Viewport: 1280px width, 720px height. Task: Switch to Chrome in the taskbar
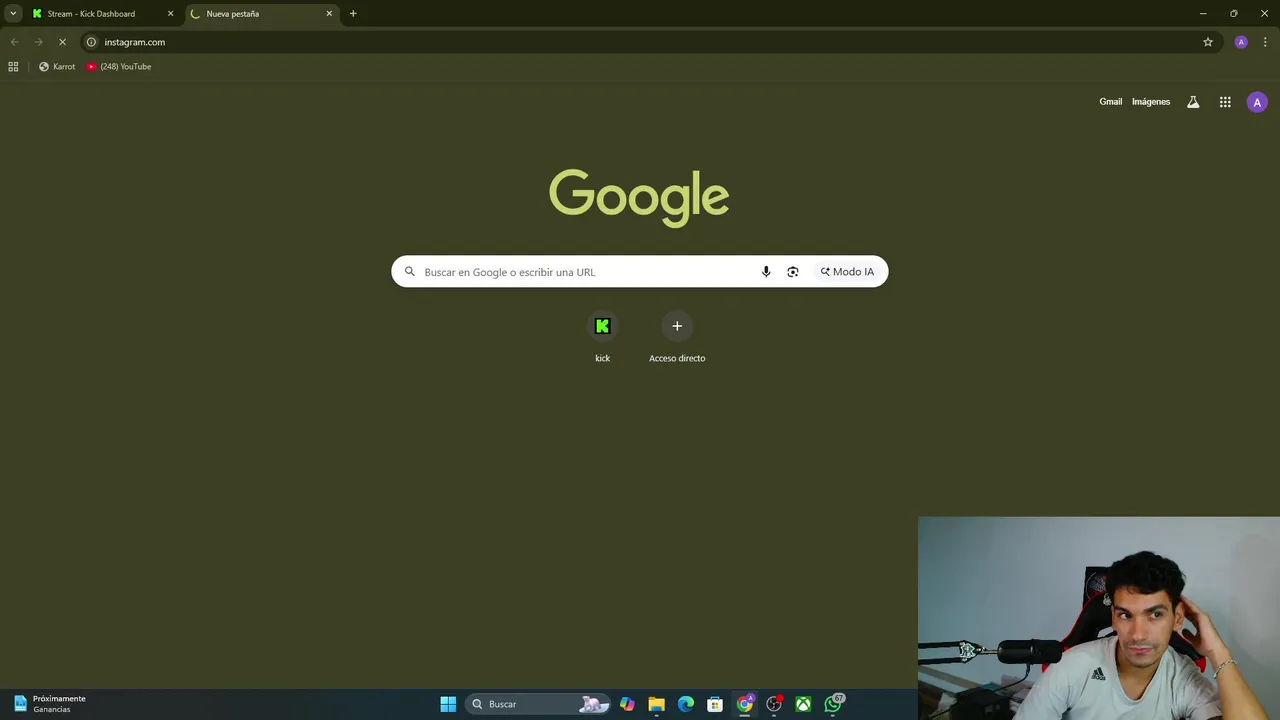pyautogui.click(x=745, y=704)
